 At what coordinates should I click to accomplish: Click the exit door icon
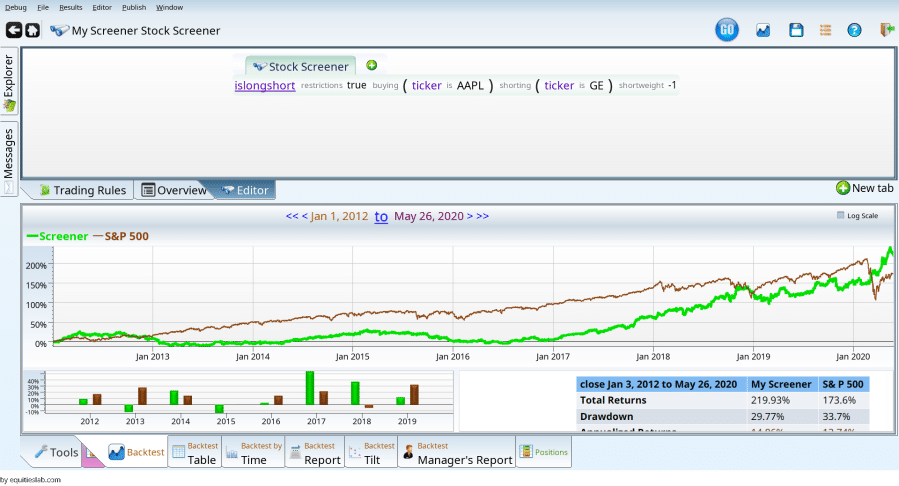tap(887, 30)
